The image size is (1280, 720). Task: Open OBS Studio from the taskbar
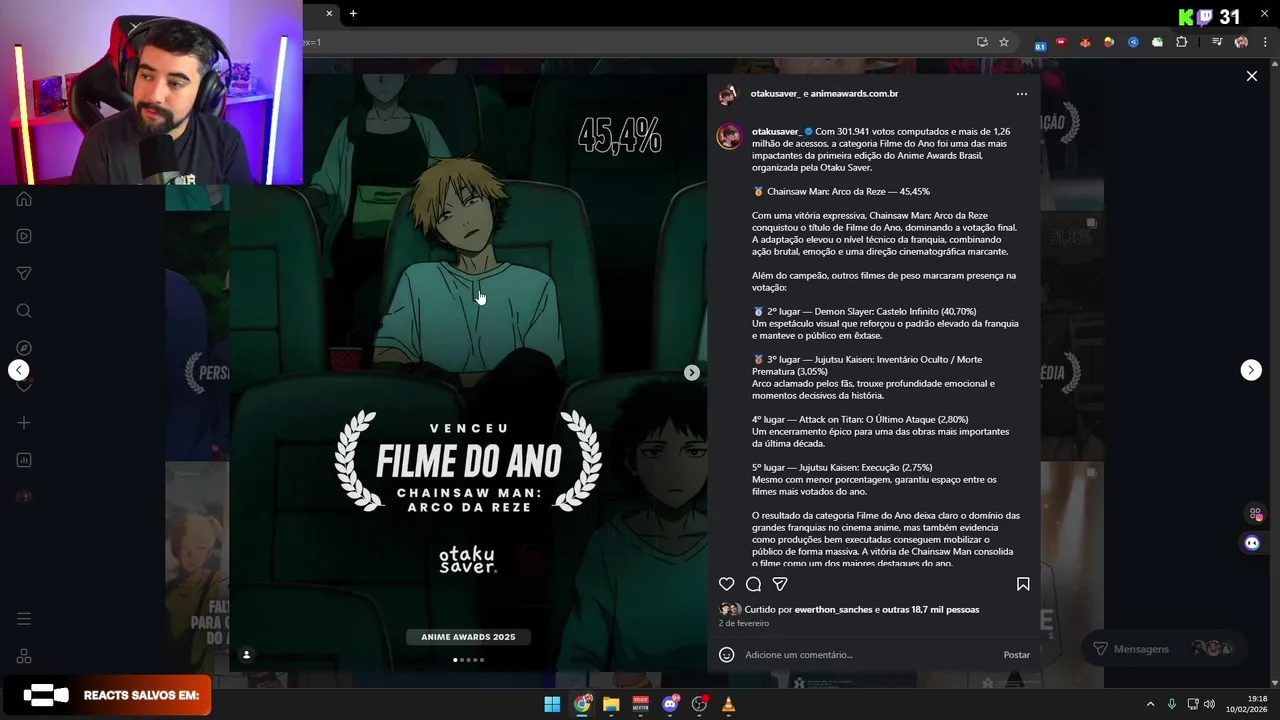(699, 704)
